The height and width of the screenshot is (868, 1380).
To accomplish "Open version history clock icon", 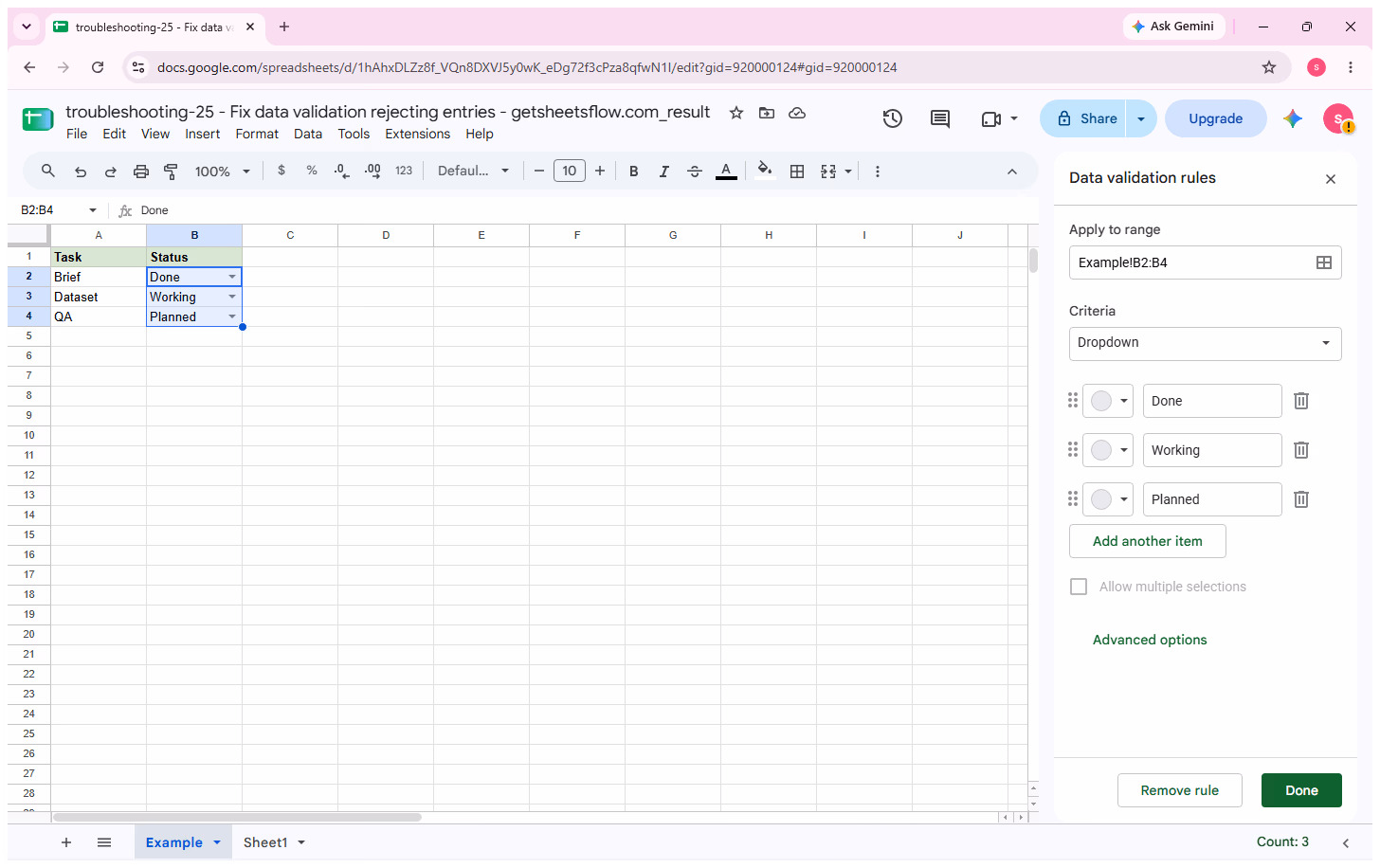I will point(892,118).
